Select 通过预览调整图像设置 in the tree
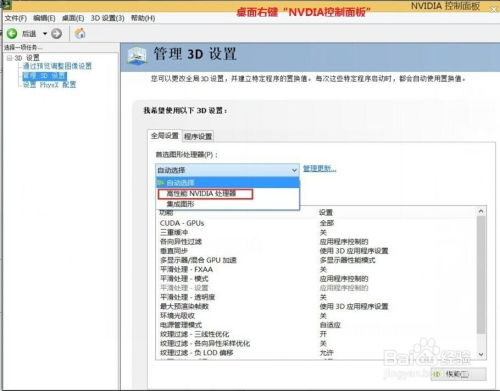This screenshot has height=391, width=500. pos(57,66)
